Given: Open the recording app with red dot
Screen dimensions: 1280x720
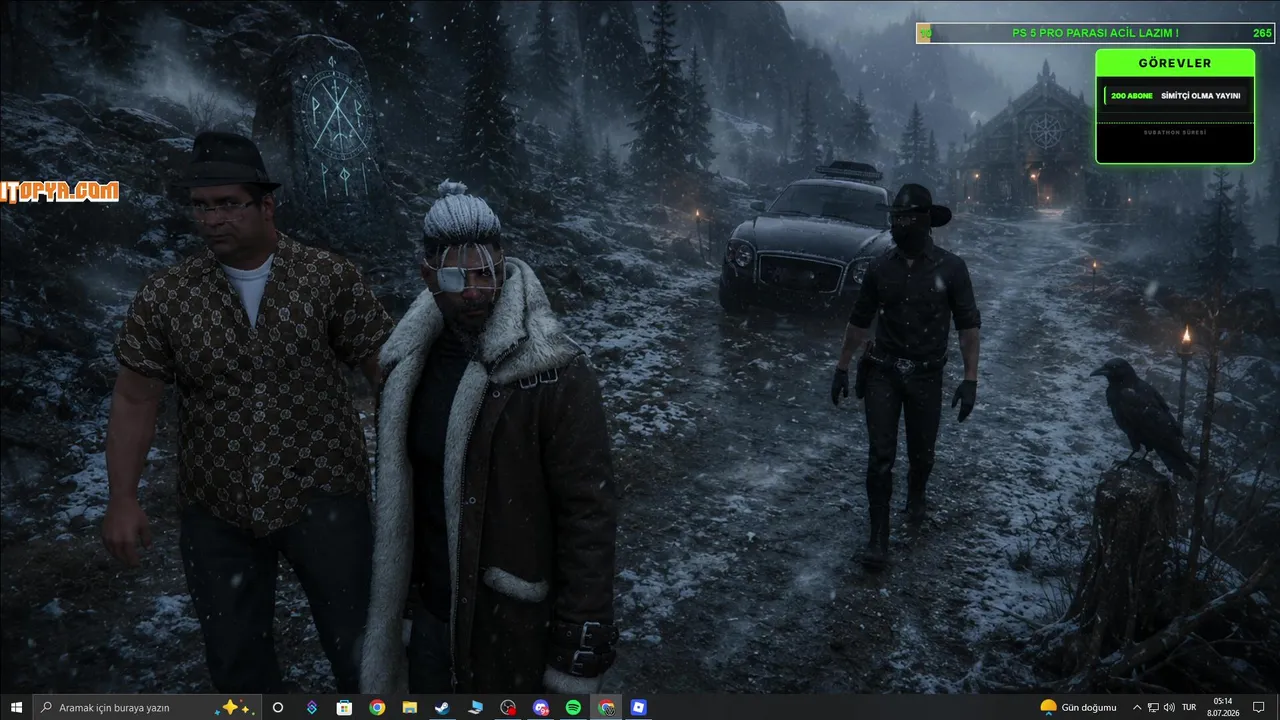Looking at the screenshot, I should coord(508,707).
